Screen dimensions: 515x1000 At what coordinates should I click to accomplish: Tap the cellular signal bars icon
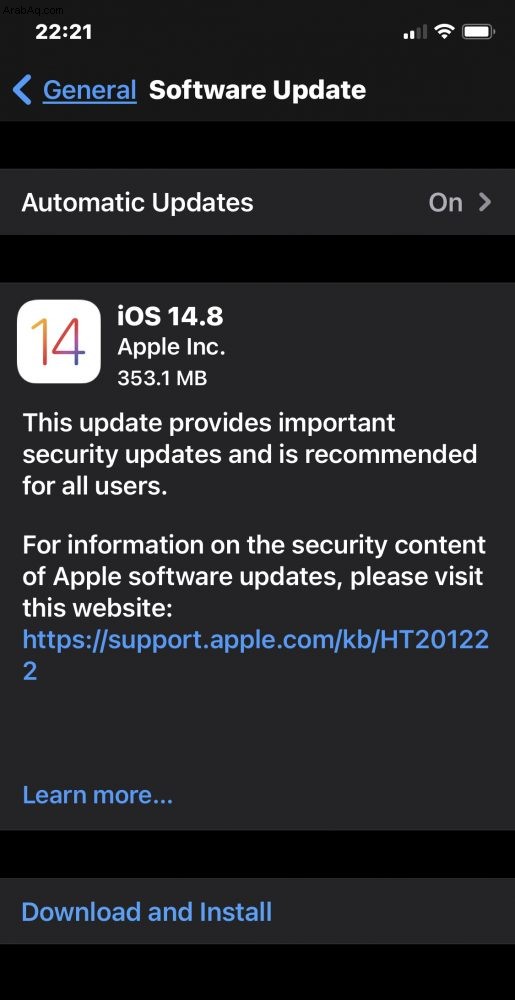(x=415, y=32)
